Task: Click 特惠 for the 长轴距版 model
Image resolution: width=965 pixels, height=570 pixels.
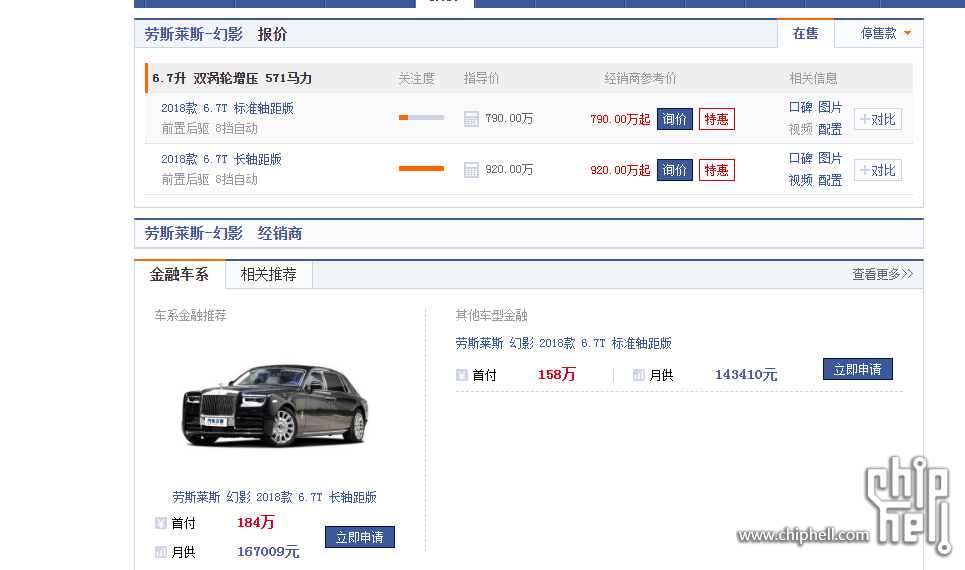Action: 716,170
